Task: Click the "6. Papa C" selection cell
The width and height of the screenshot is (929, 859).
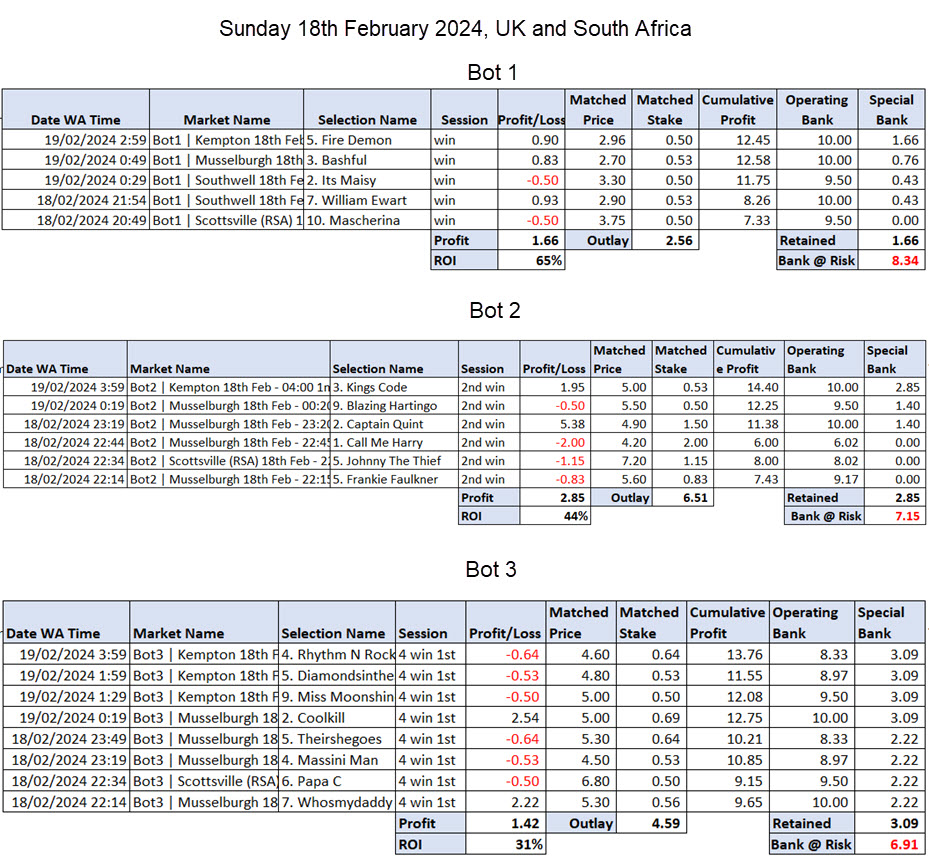Action: (337, 782)
